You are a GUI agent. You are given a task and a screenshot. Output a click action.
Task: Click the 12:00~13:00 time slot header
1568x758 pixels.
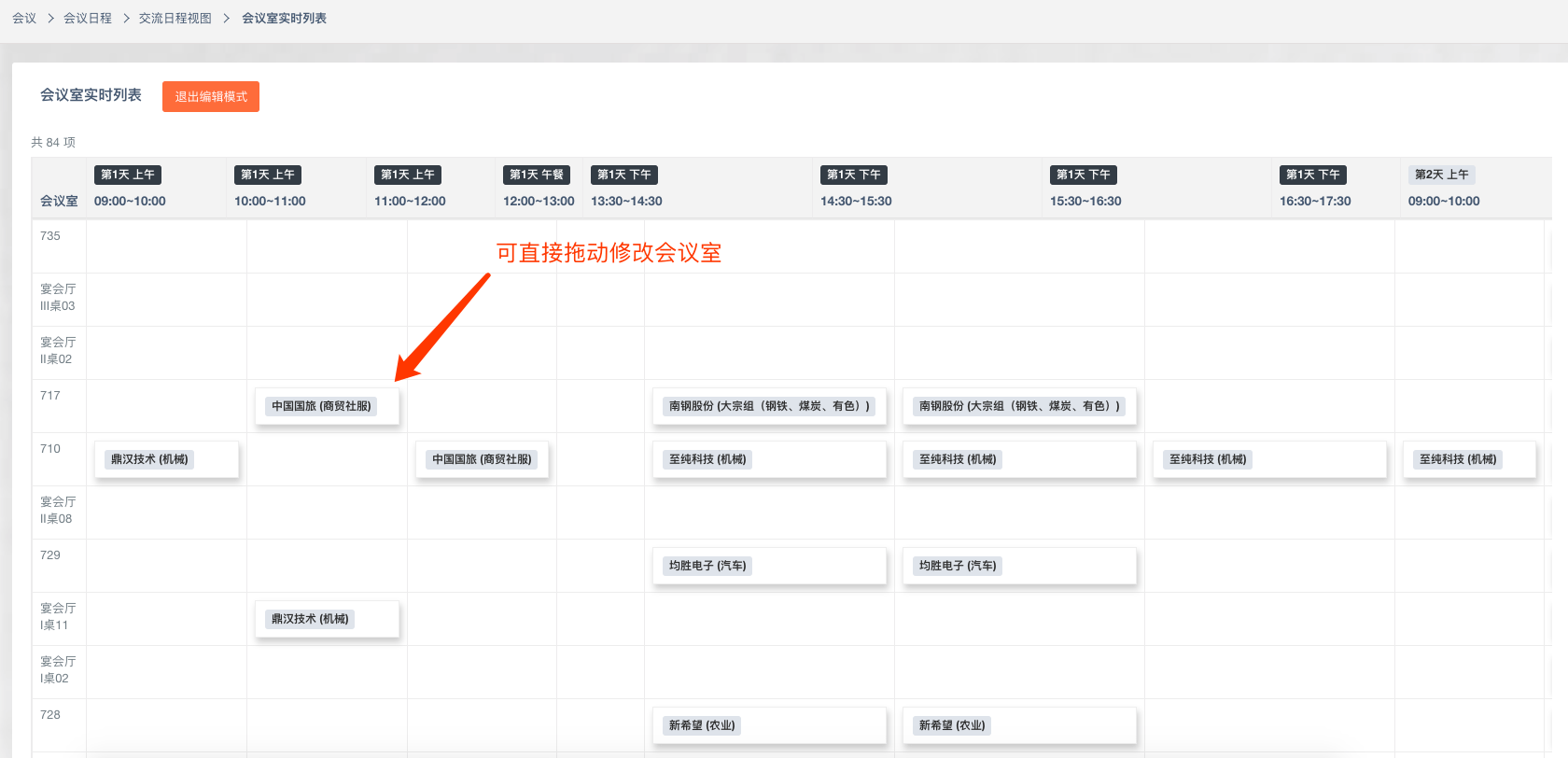[539, 201]
